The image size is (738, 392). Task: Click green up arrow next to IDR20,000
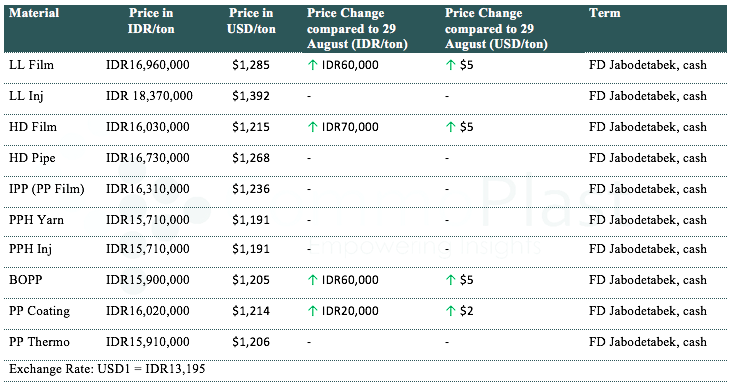(313, 311)
